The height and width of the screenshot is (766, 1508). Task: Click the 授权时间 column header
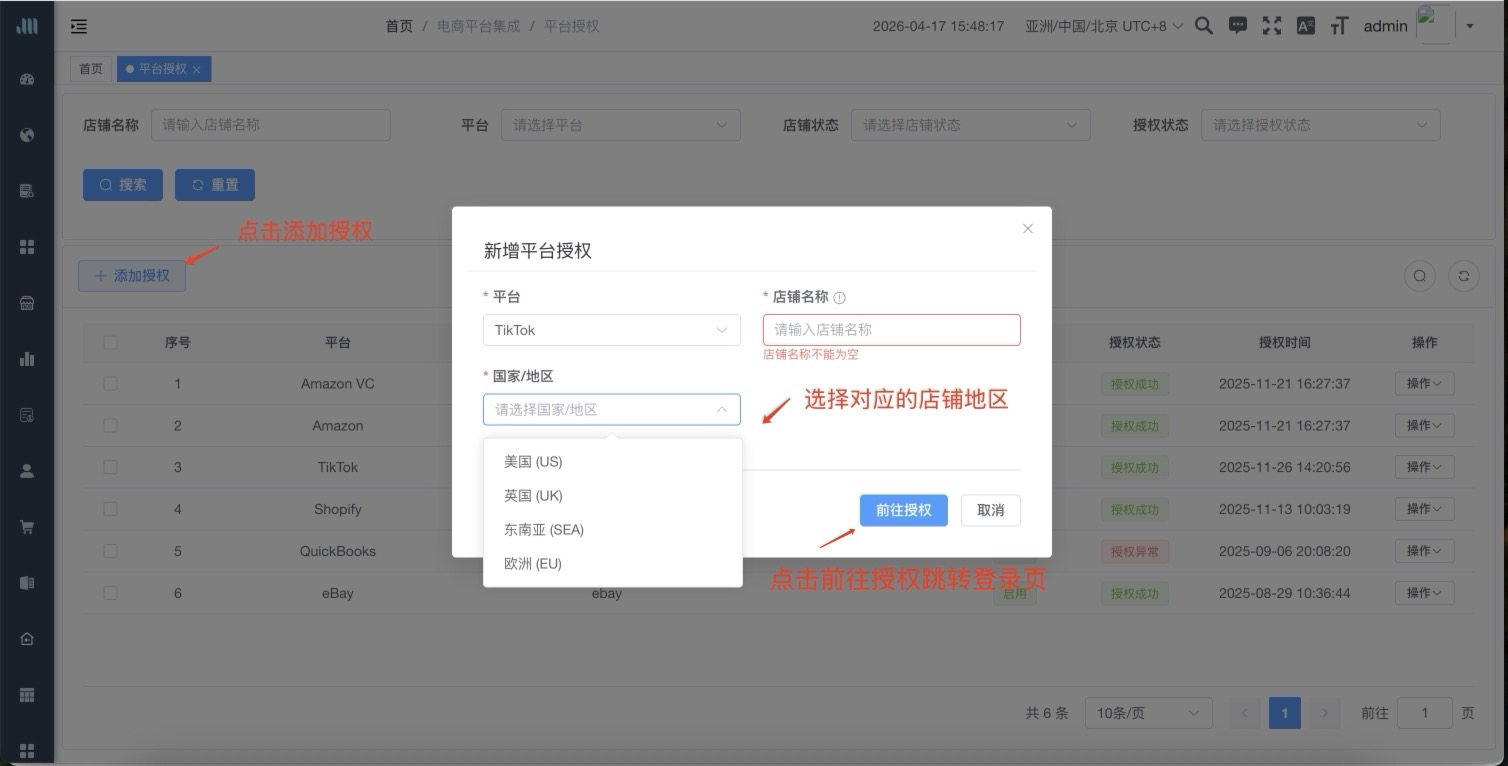click(x=1285, y=342)
